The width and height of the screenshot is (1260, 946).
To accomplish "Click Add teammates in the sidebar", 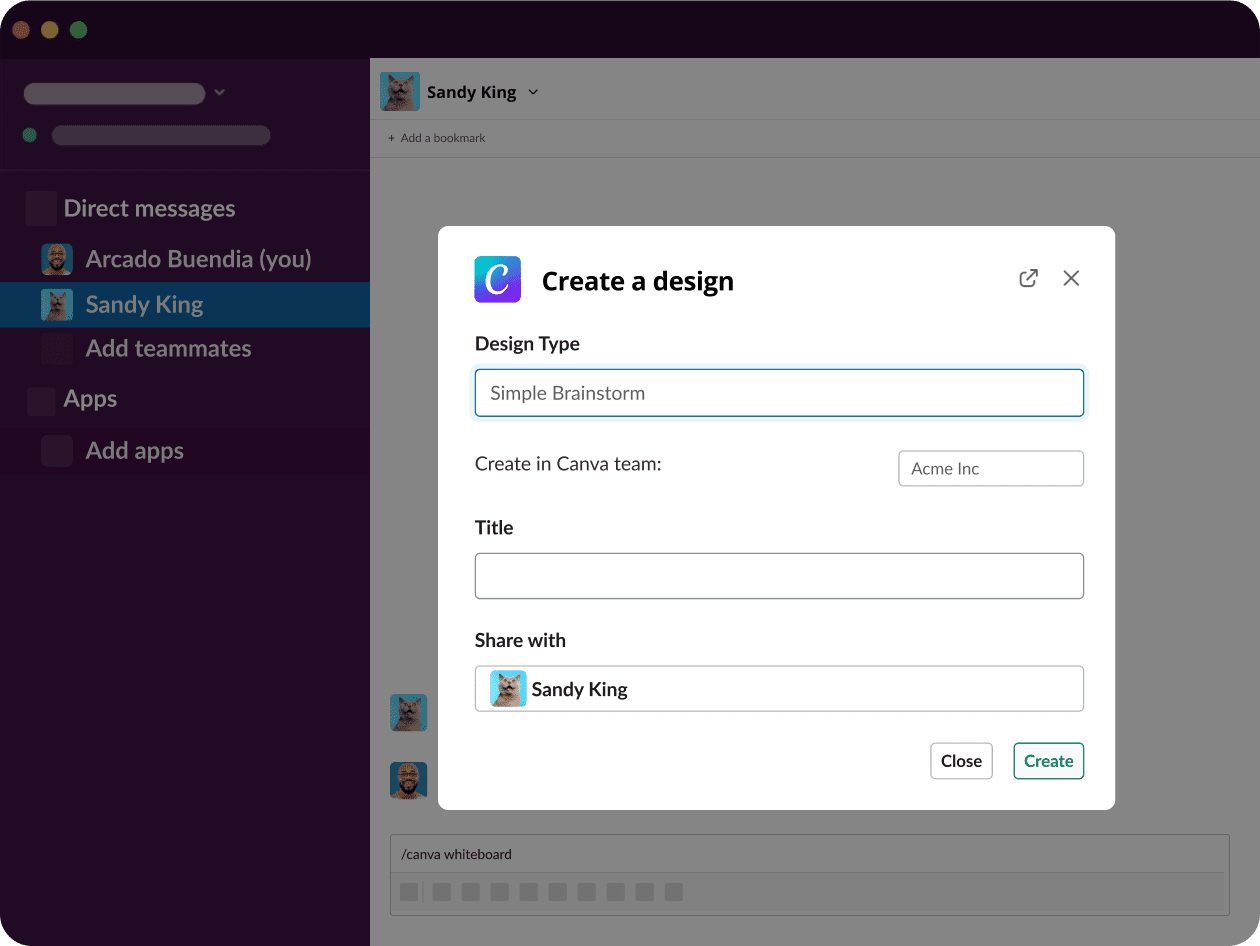I will (168, 348).
